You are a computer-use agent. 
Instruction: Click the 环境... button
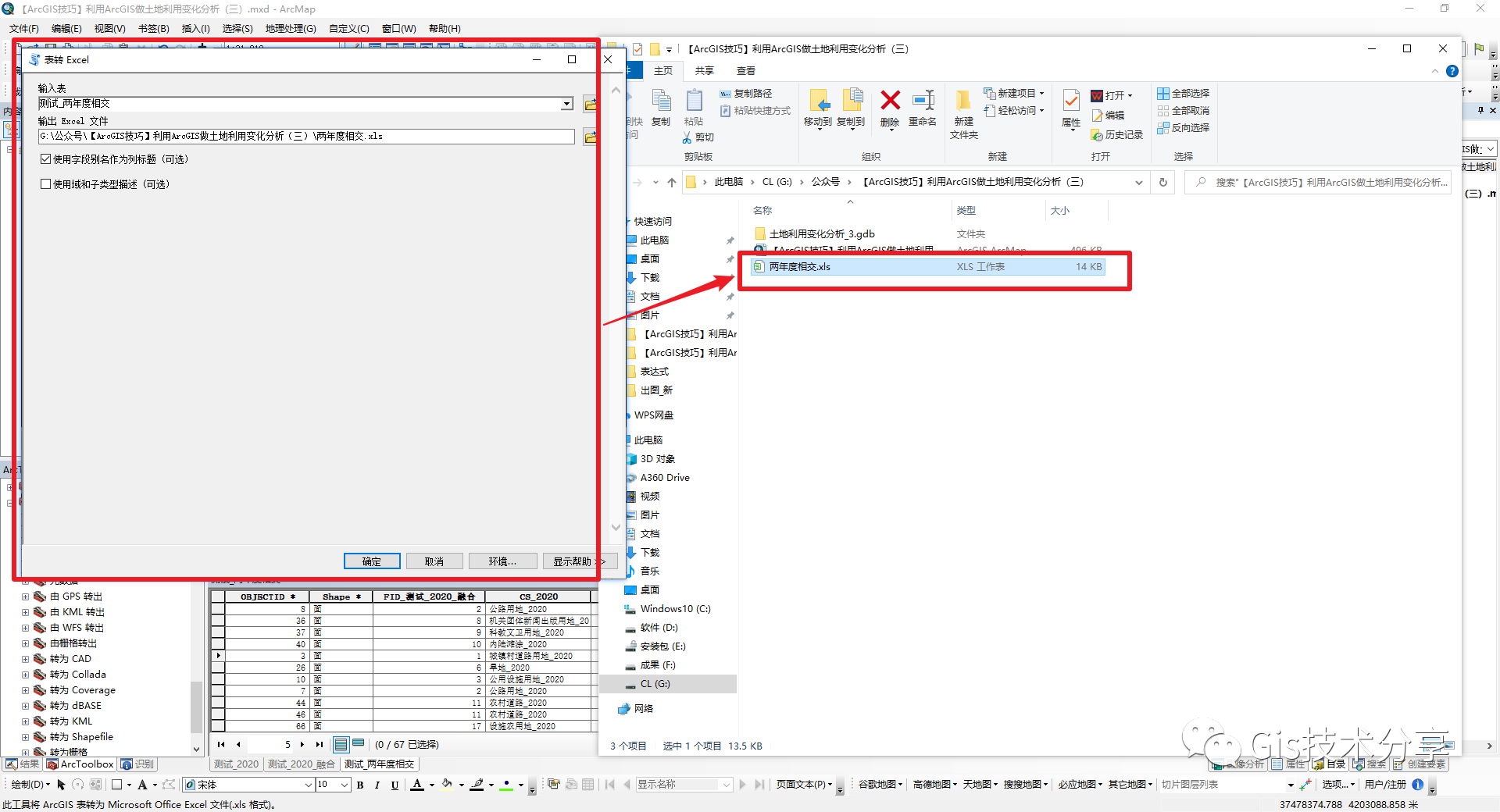[x=502, y=561]
